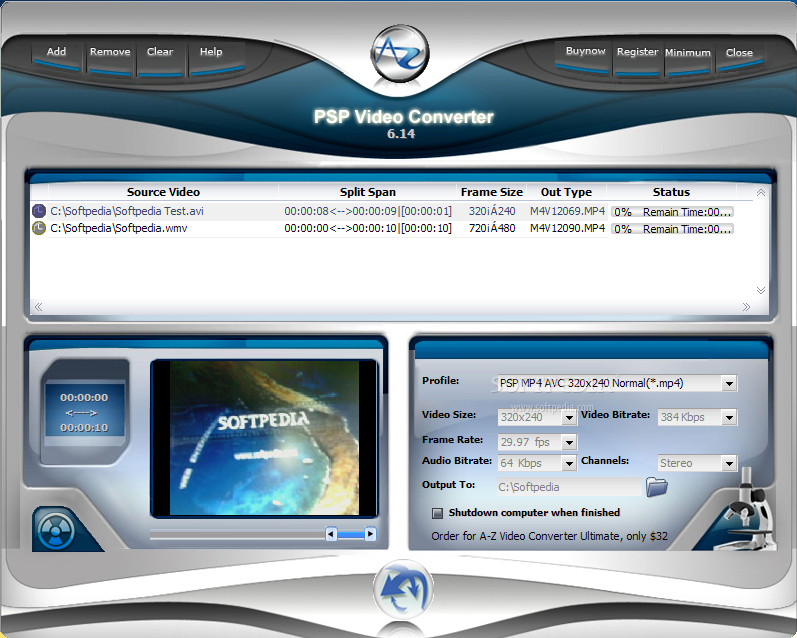
Task: Enable Shutdown computer when finished
Action: (437, 513)
